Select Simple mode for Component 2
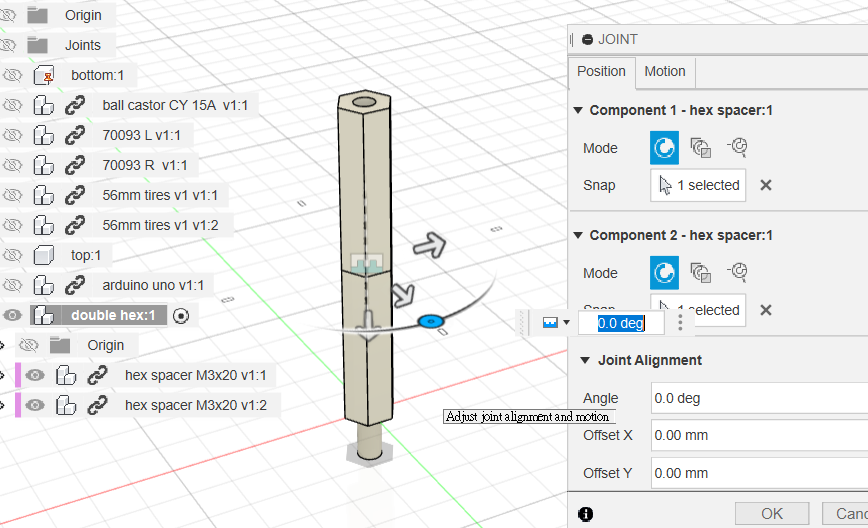868x528 pixels. (664, 273)
